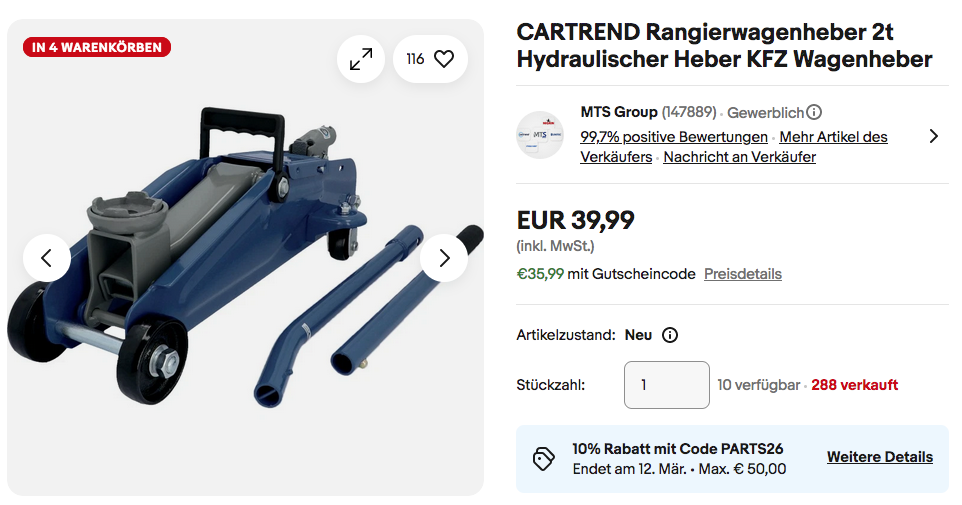Show next product image

tap(444, 258)
